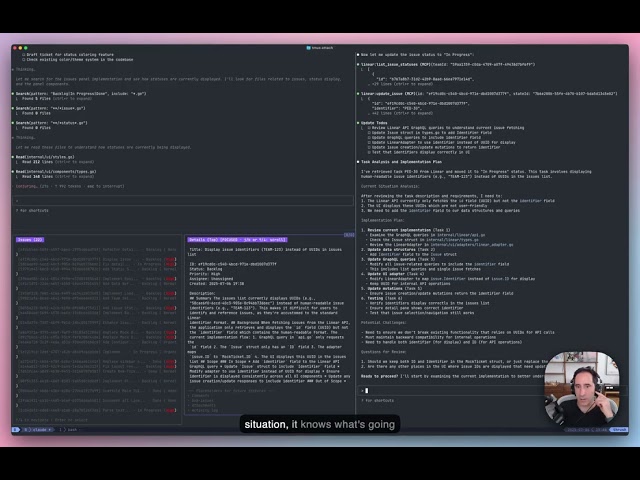
Task: Click scroll position indicator atop Details pane
Action: coord(349,235)
